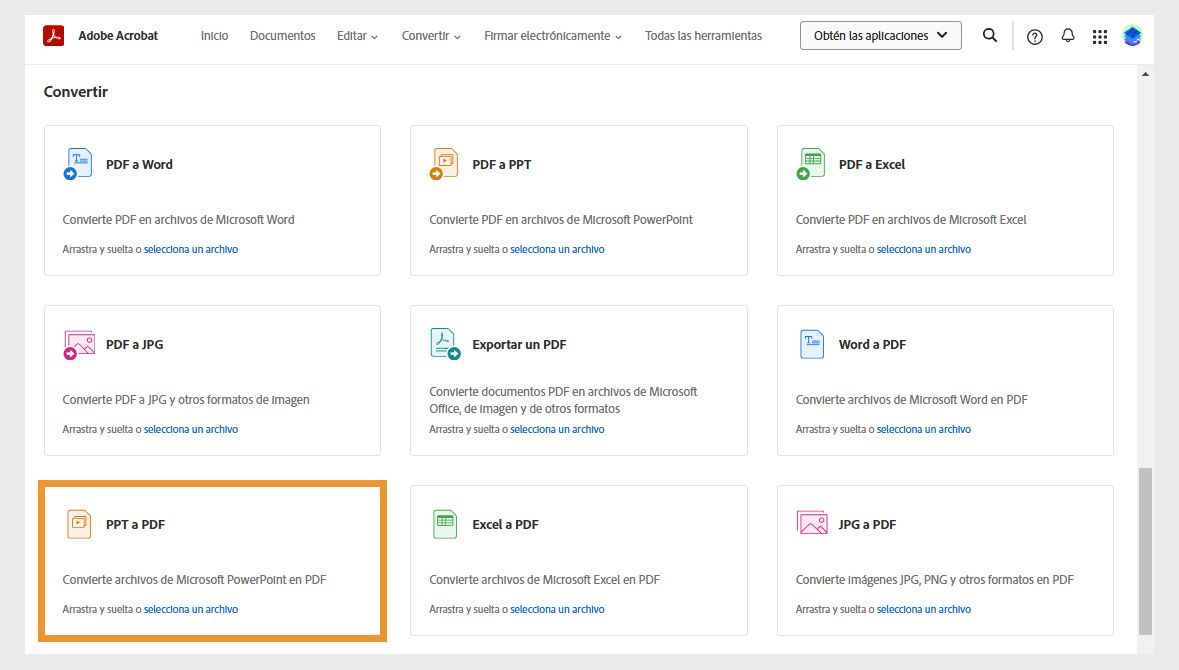Click the PDF a JPG image icon
The image size is (1179, 670).
pyautogui.click(x=78, y=344)
